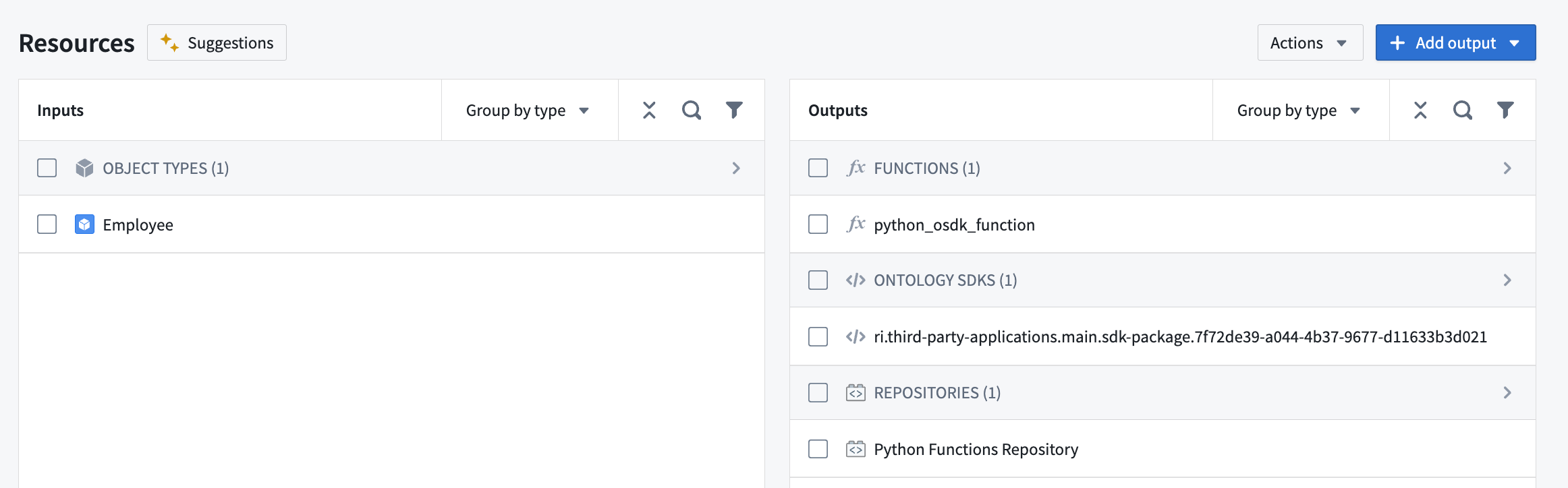Open filter options in Outputs panel
This screenshot has width=1568, height=488.
point(1505,110)
